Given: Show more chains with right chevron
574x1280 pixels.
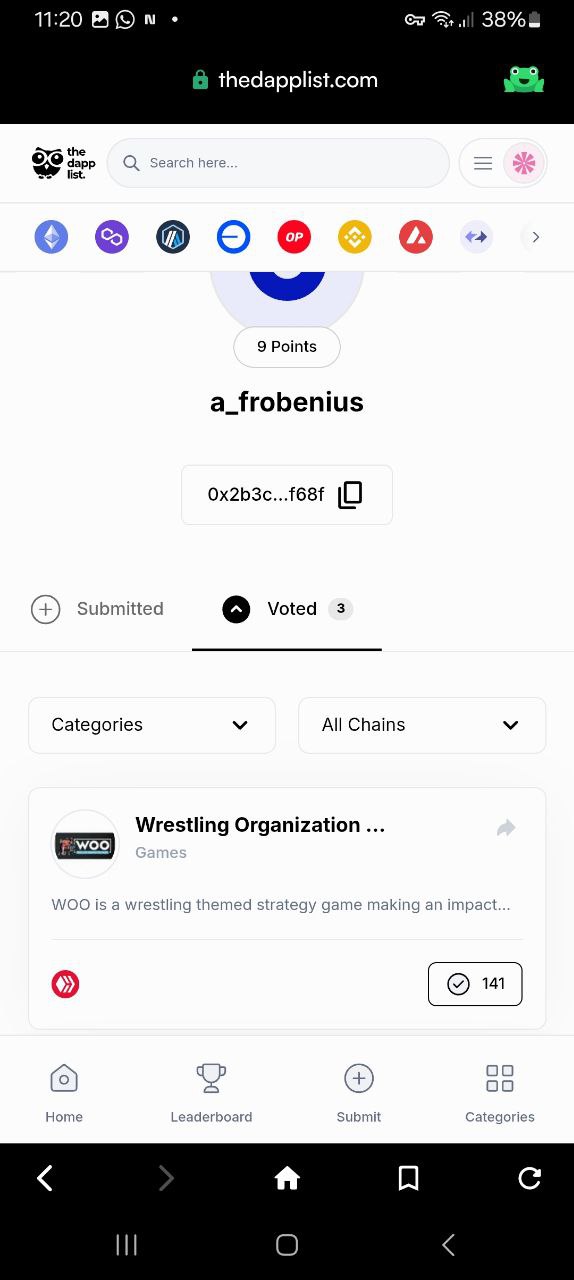Looking at the screenshot, I should (x=536, y=237).
